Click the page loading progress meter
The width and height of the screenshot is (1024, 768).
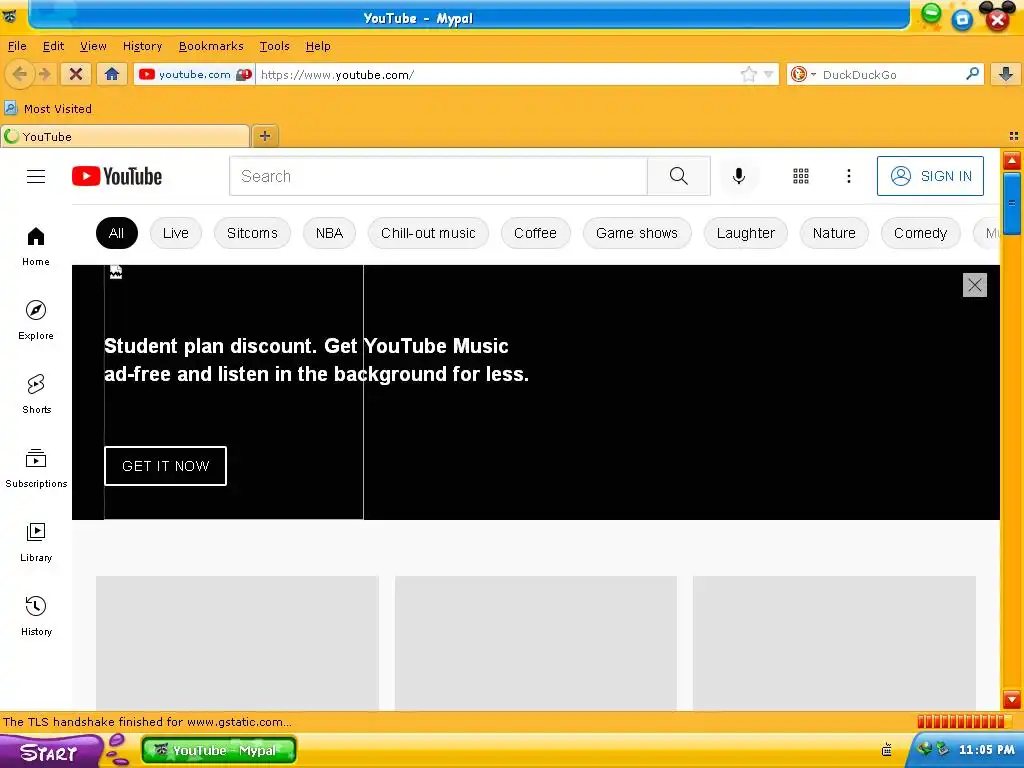[964, 722]
